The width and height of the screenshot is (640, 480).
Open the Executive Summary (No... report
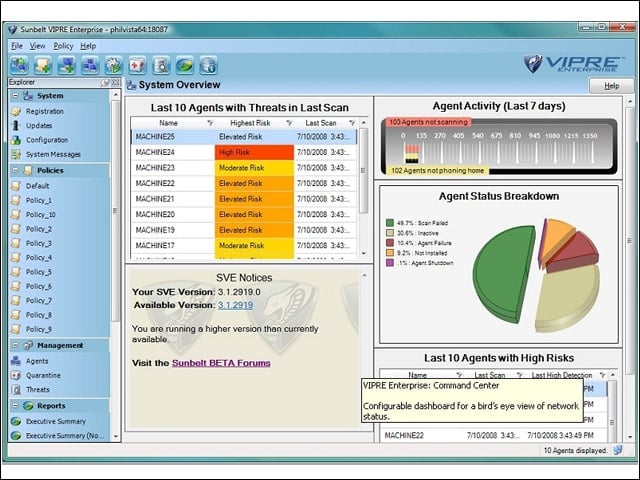(65, 436)
